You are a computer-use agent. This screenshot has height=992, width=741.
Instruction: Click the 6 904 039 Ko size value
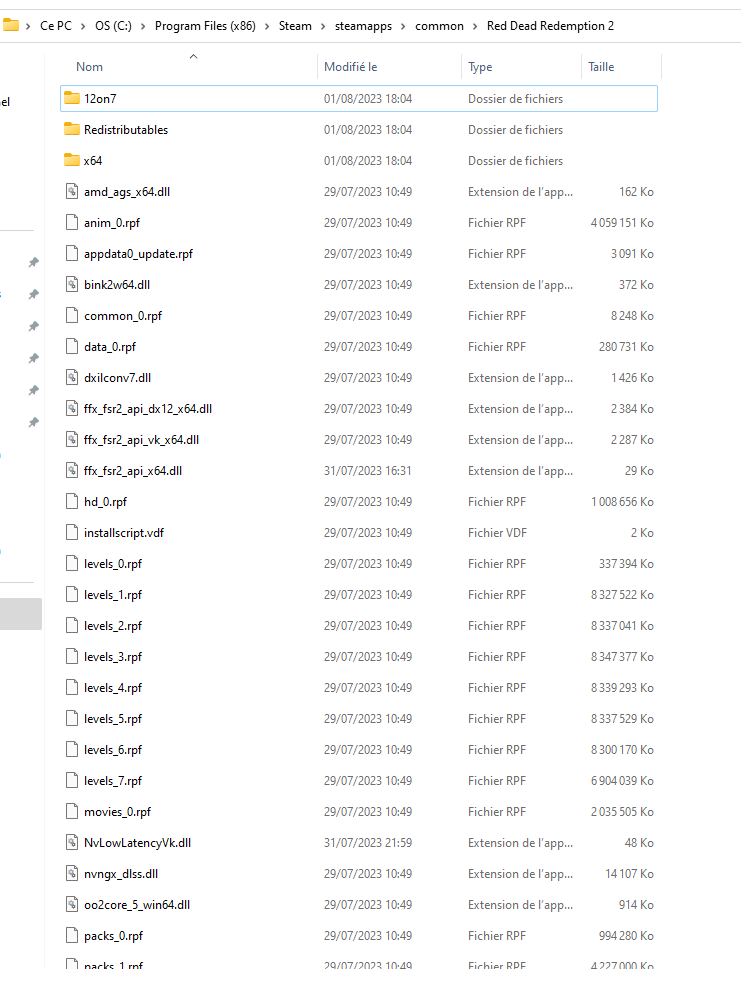[x=622, y=781]
